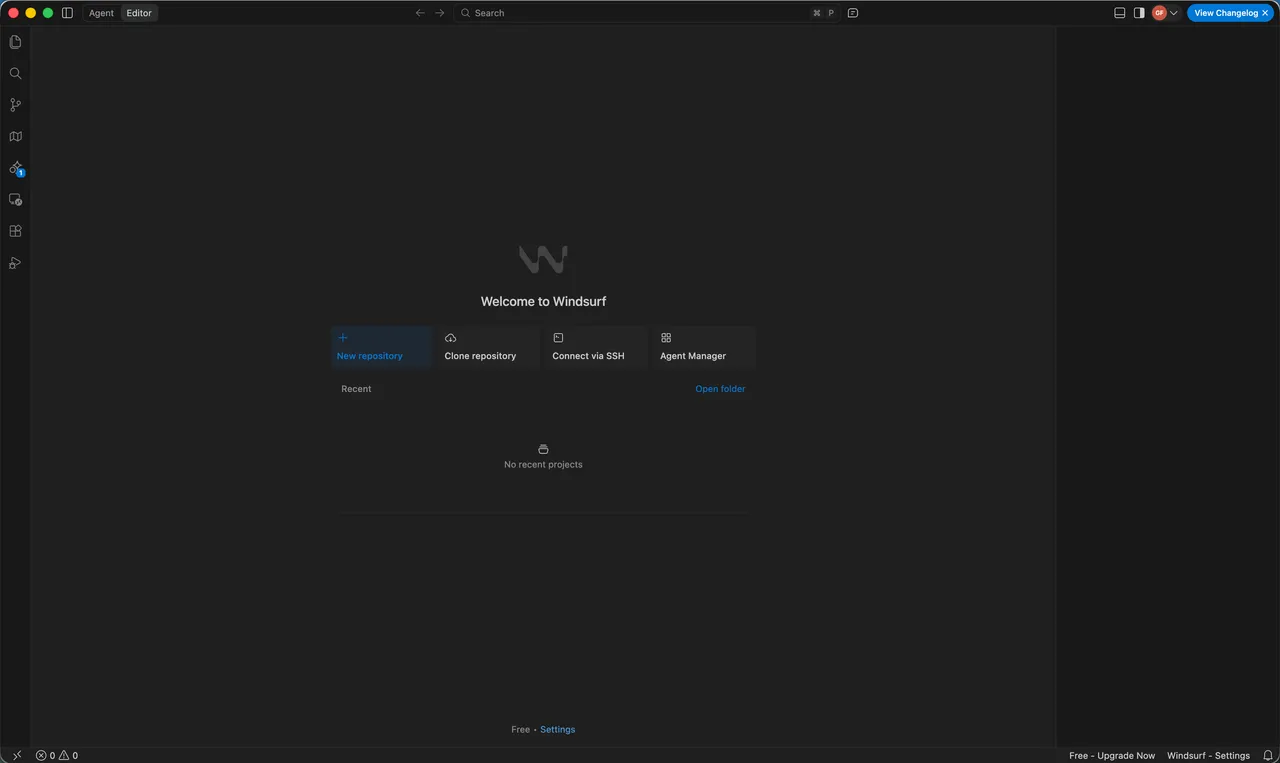Screen dimensions: 1280x763
Task: Click the notifications bell icon
Action: click(x=1267, y=755)
